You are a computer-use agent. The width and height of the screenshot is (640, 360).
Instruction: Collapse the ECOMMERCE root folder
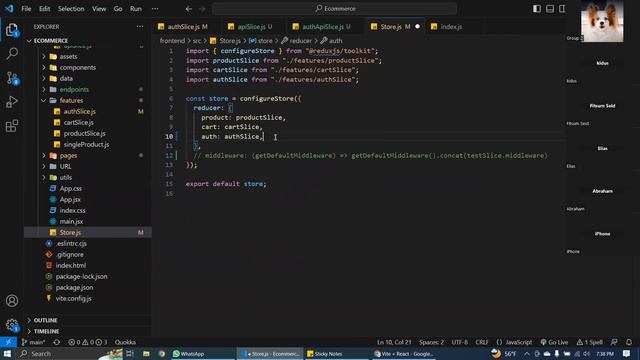[51, 41]
